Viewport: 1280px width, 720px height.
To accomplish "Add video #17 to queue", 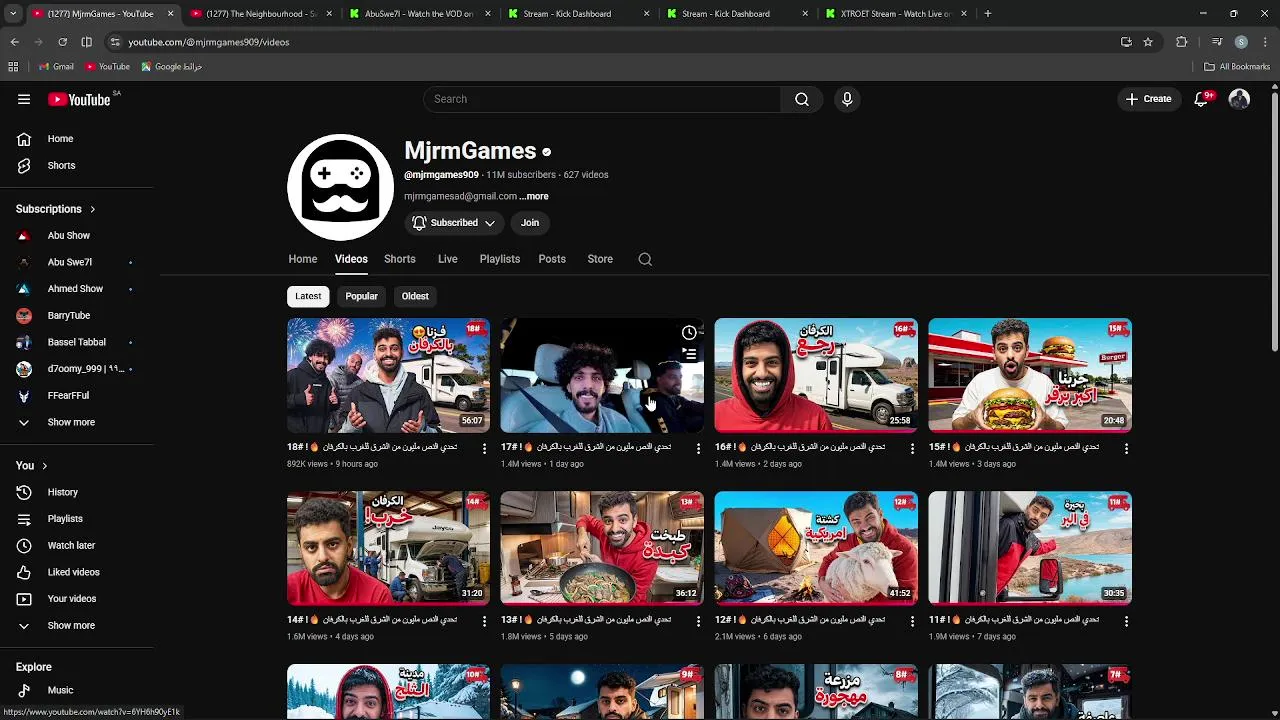I will pyautogui.click(x=689, y=354).
